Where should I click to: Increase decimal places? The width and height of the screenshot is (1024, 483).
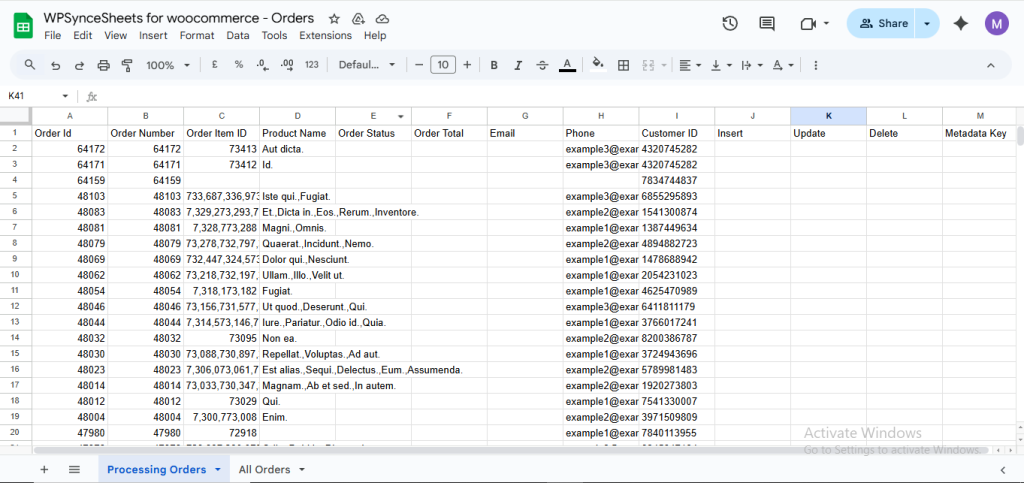287,65
